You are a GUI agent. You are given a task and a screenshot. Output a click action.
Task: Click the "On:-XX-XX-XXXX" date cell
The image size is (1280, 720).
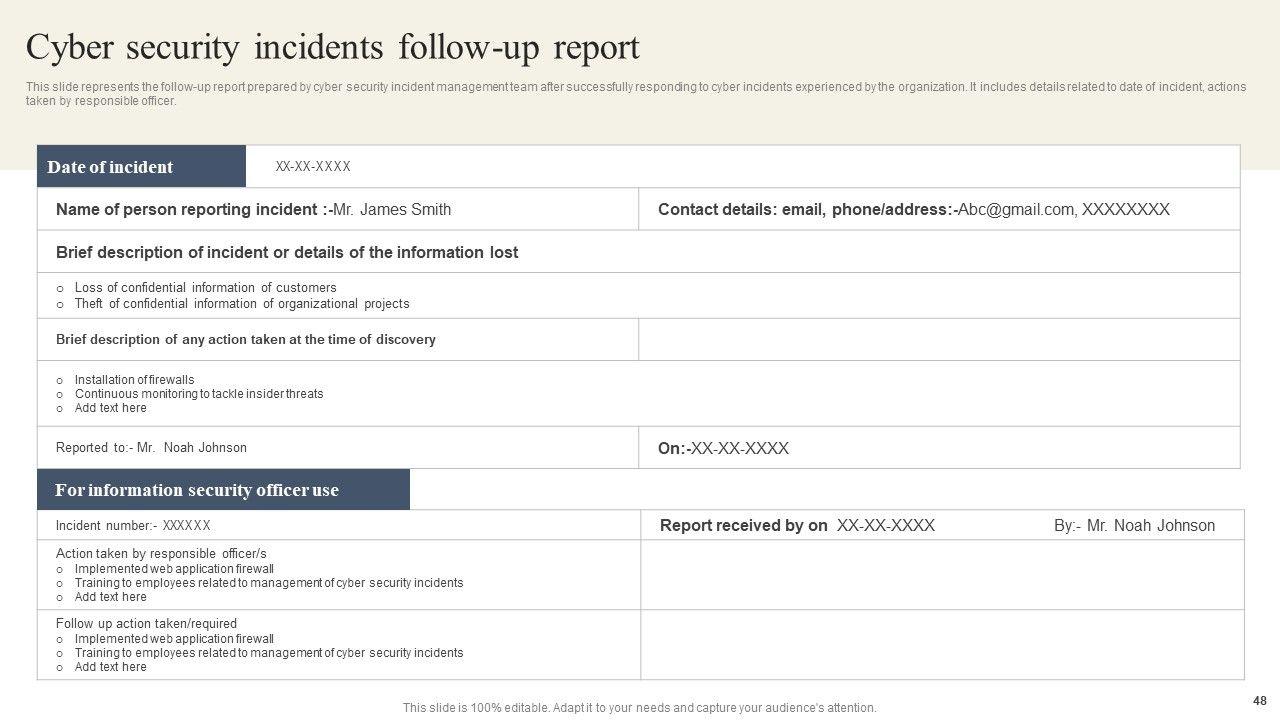pyautogui.click(x=723, y=449)
